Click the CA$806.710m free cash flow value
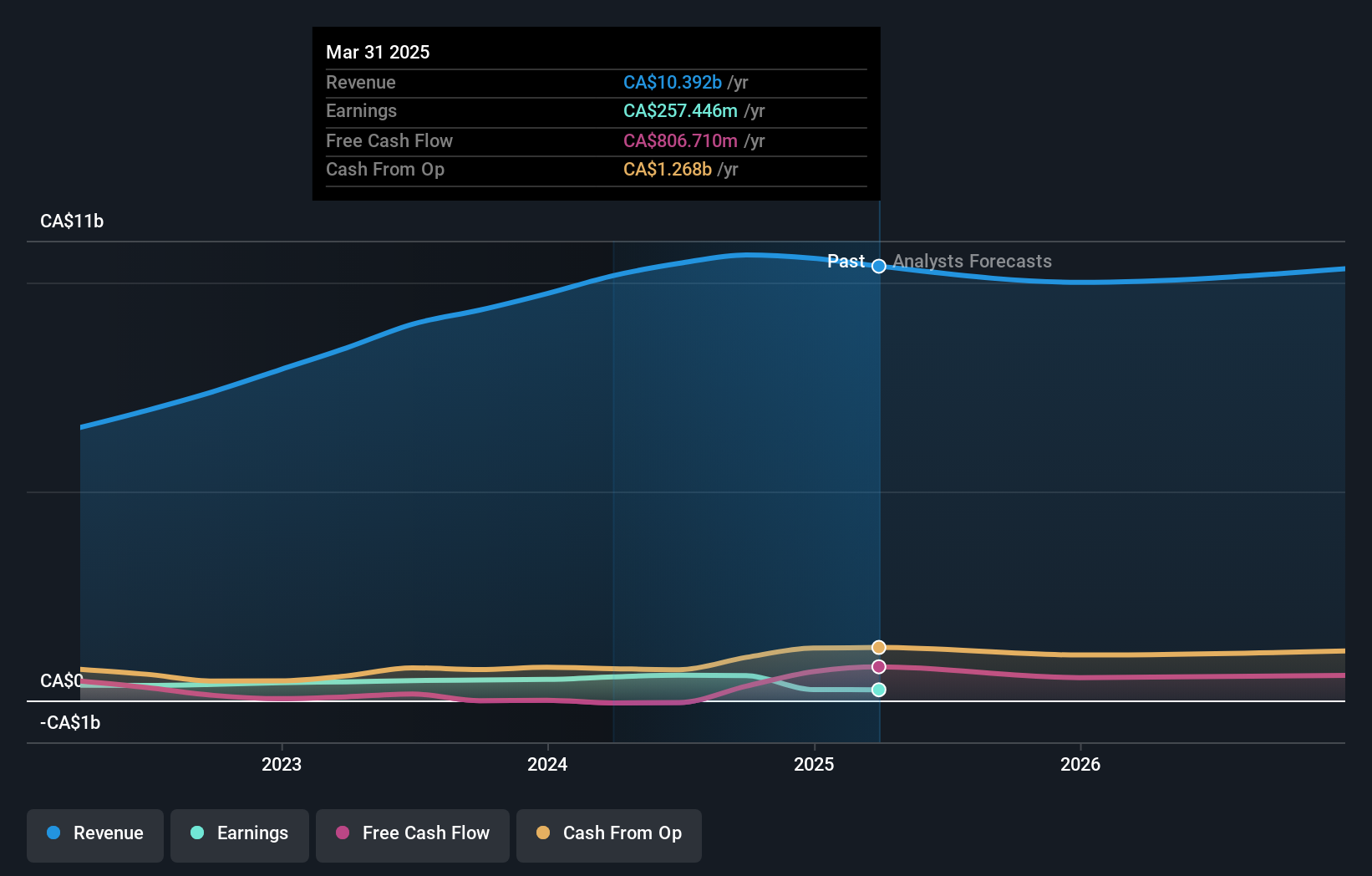This screenshot has width=1372, height=876. (680, 140)
